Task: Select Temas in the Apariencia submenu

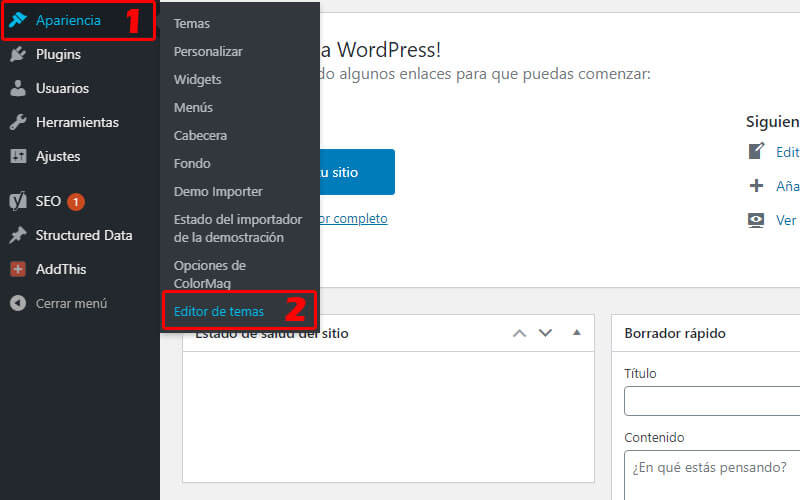Action: coord(191,23)
